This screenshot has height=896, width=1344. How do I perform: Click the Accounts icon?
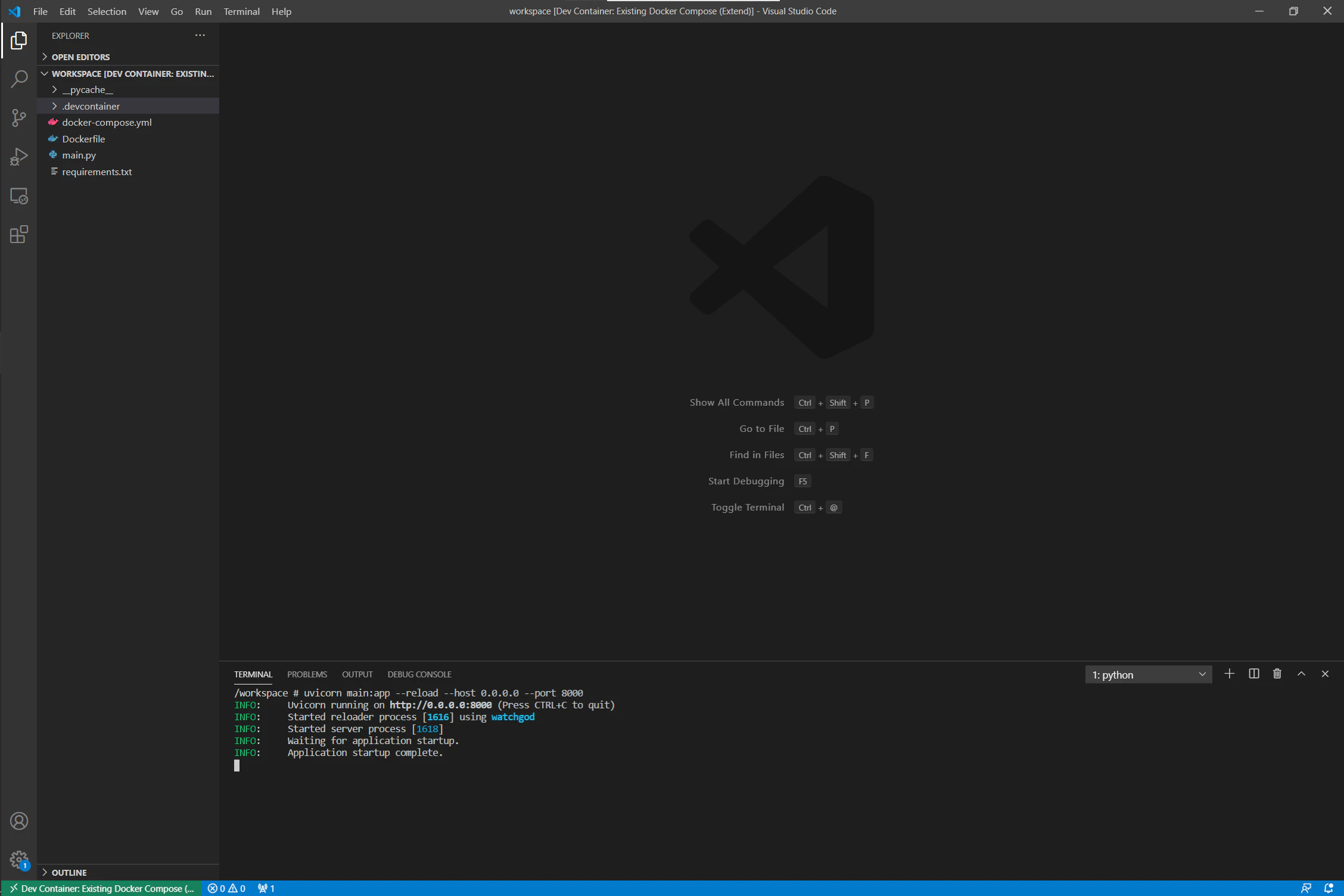(19, 821)
